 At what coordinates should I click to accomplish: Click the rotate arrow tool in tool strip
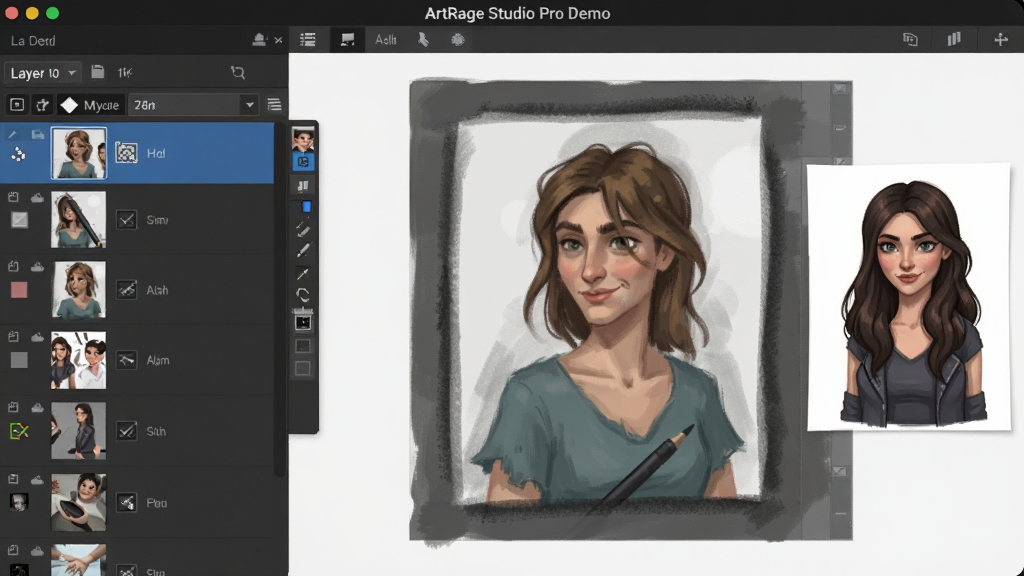[x=303, y=295]
